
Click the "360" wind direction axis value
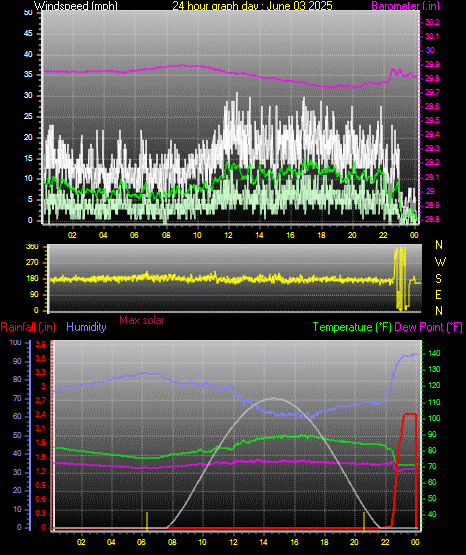tap(32, 247)
